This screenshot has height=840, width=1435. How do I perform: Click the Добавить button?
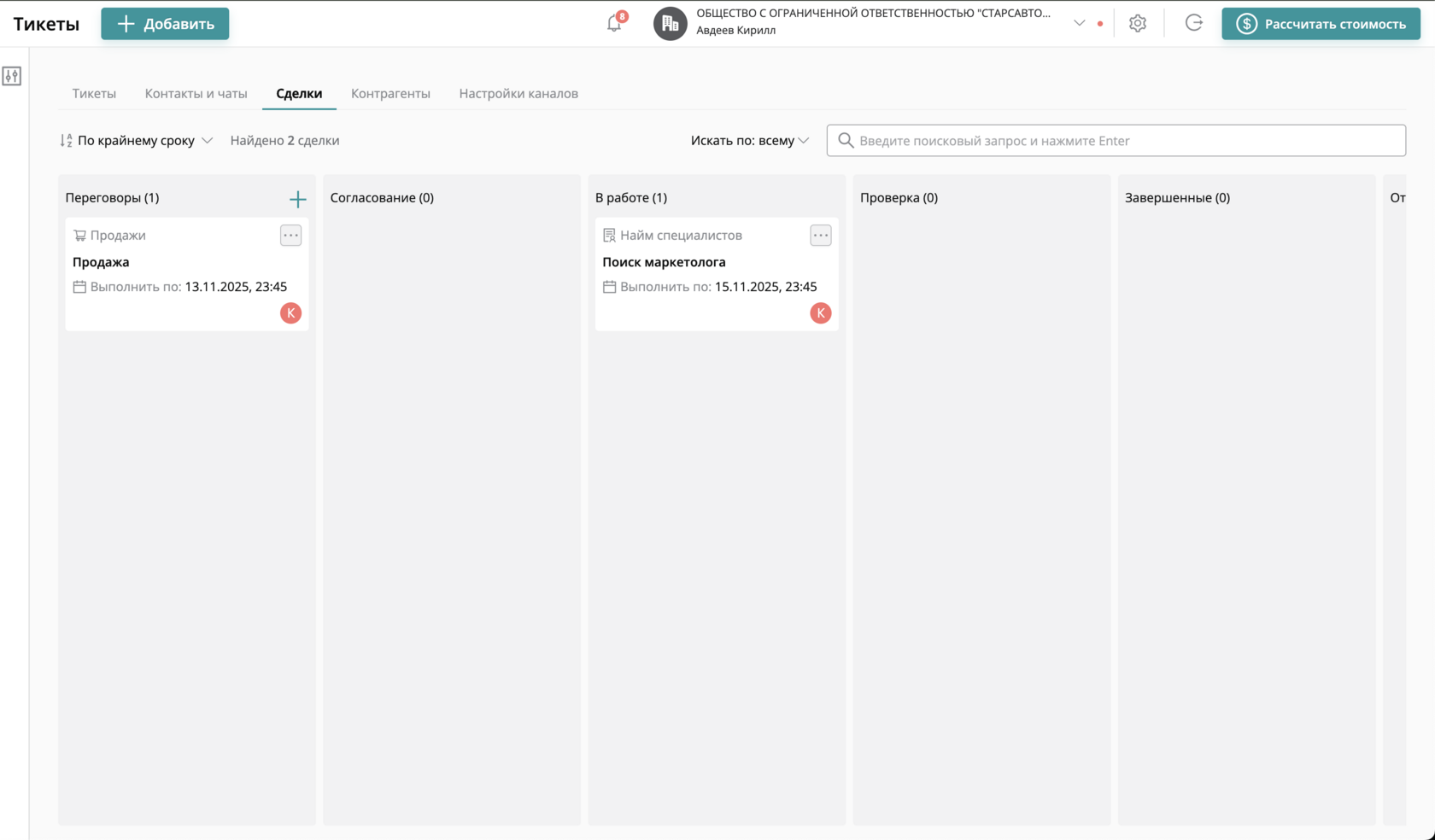pyautogui.click(x=164, y=23)
